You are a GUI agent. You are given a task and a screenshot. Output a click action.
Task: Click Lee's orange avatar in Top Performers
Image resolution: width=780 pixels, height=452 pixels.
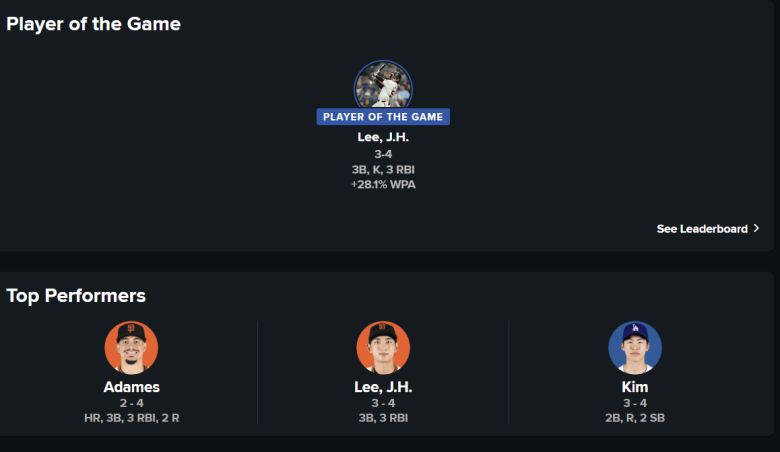pos(383,347)
